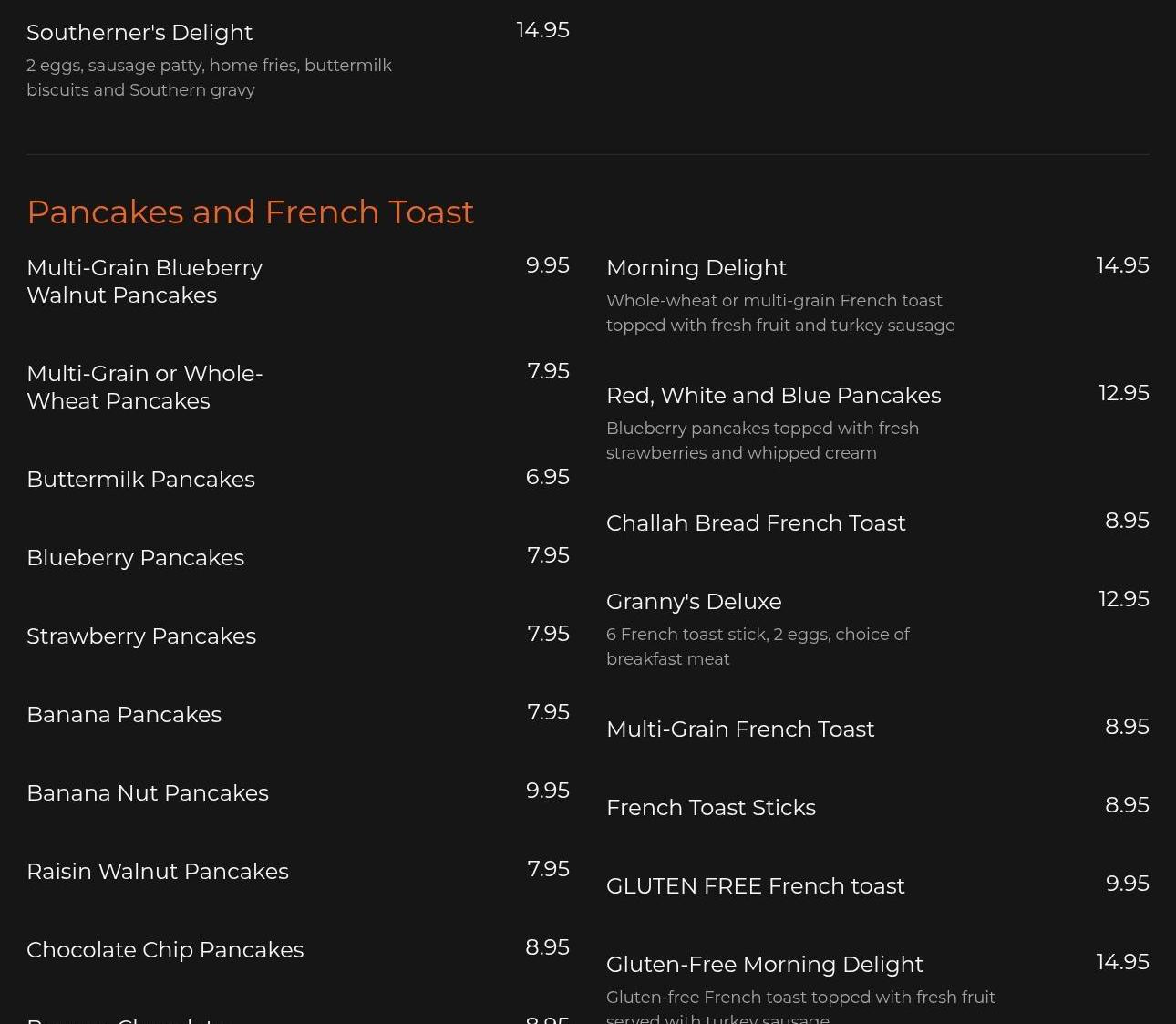Choose Granny's Deluxe item
The image size is (1176, 1024).
(694, 601)
